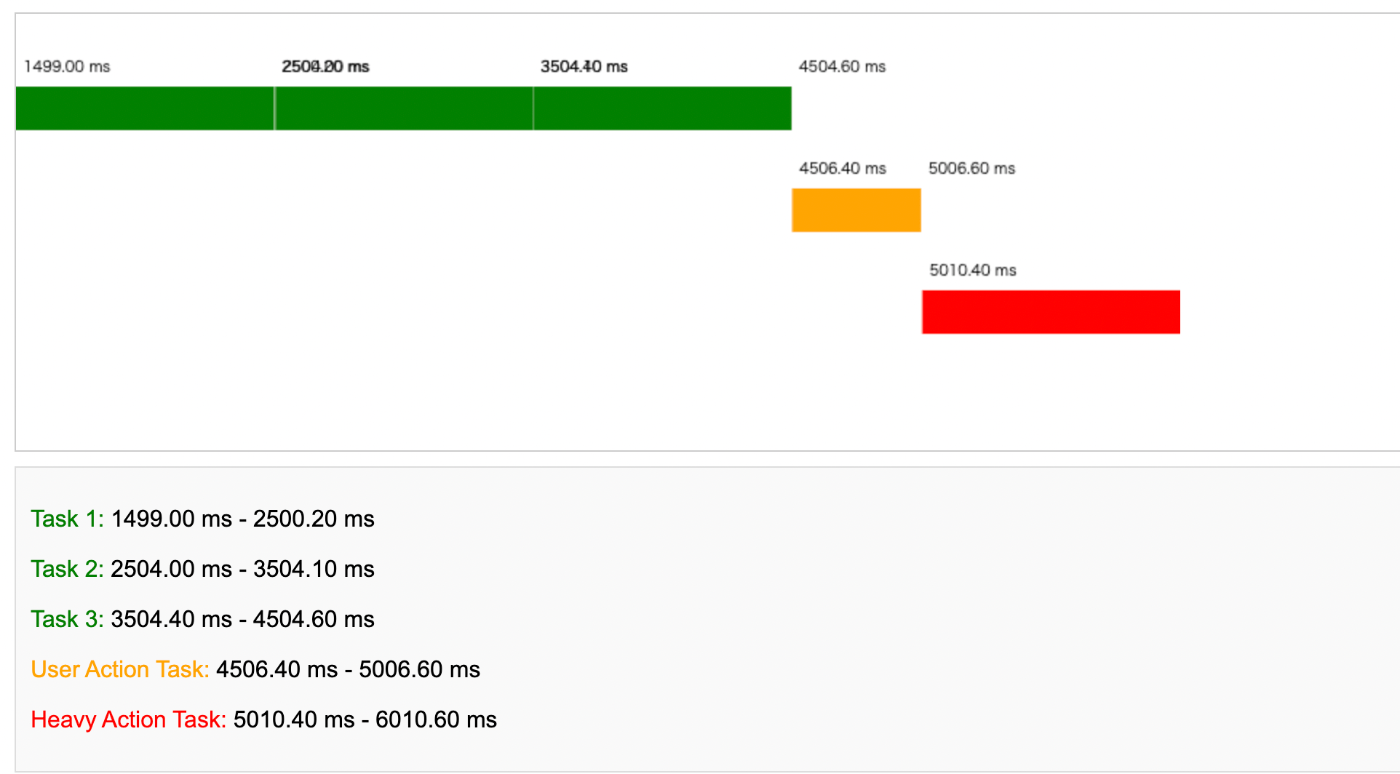
Task: Click the User Action time range text
Action: [x=348, y=669]
